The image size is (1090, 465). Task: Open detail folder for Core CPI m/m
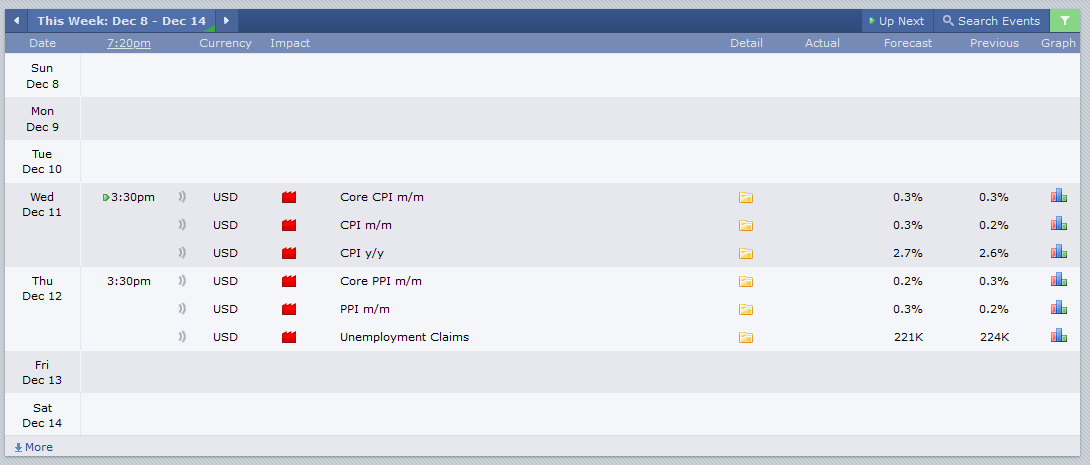point(746,197)
